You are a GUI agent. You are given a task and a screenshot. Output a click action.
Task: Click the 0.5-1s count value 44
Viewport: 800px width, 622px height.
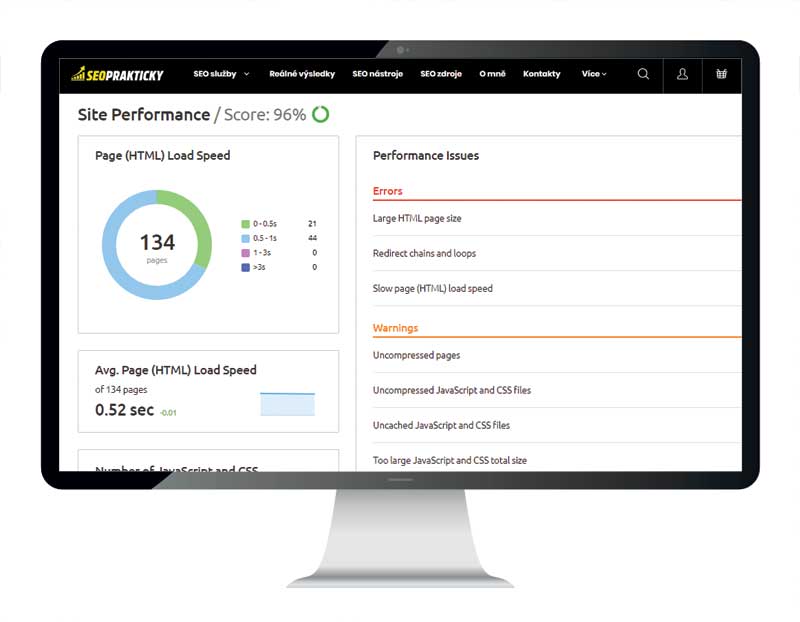coord(312,238)
